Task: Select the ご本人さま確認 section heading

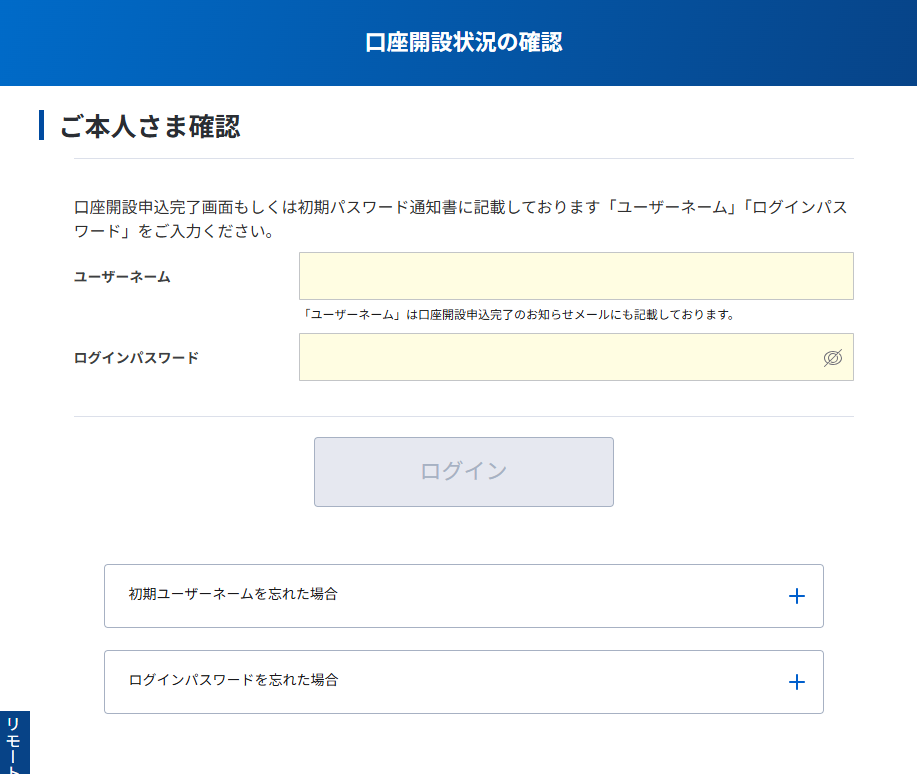Action: pyautogui.click(x=150, y=127)
